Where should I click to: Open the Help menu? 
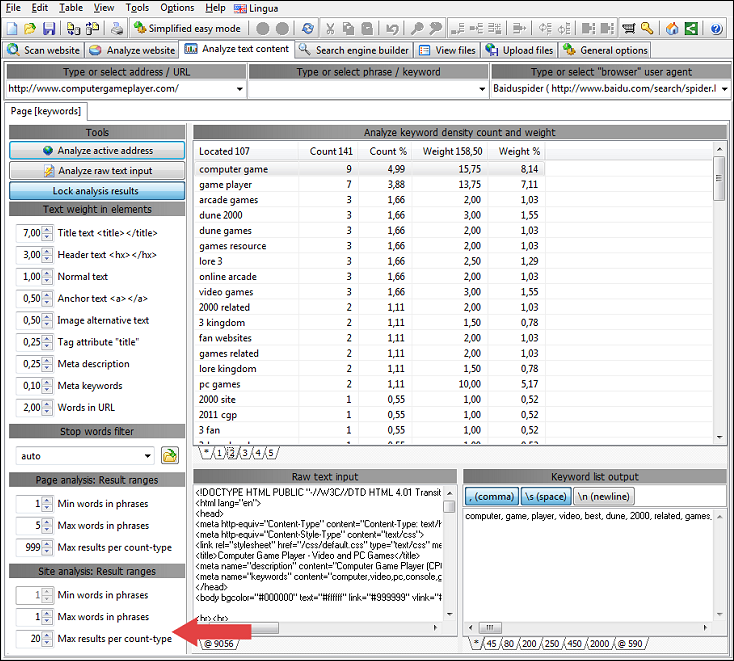[x=215, y=8]
